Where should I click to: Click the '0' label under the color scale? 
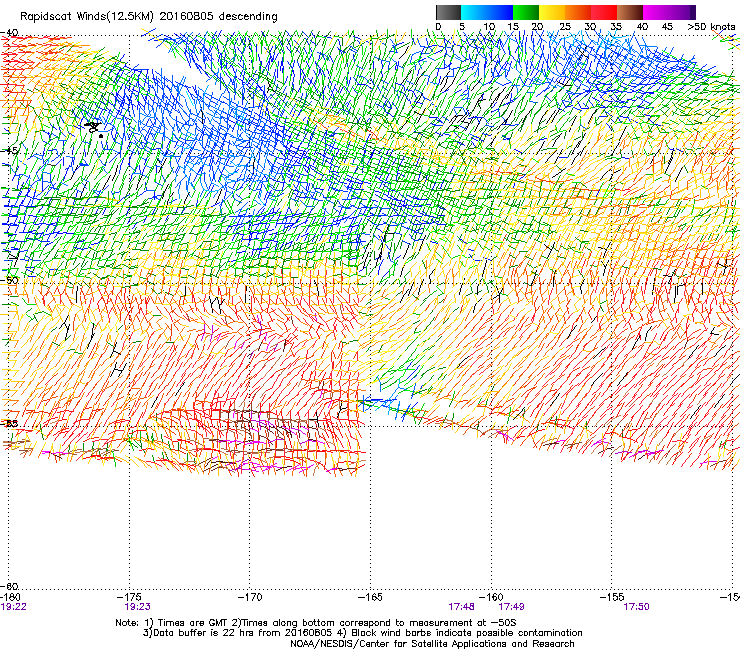point(438,27)
